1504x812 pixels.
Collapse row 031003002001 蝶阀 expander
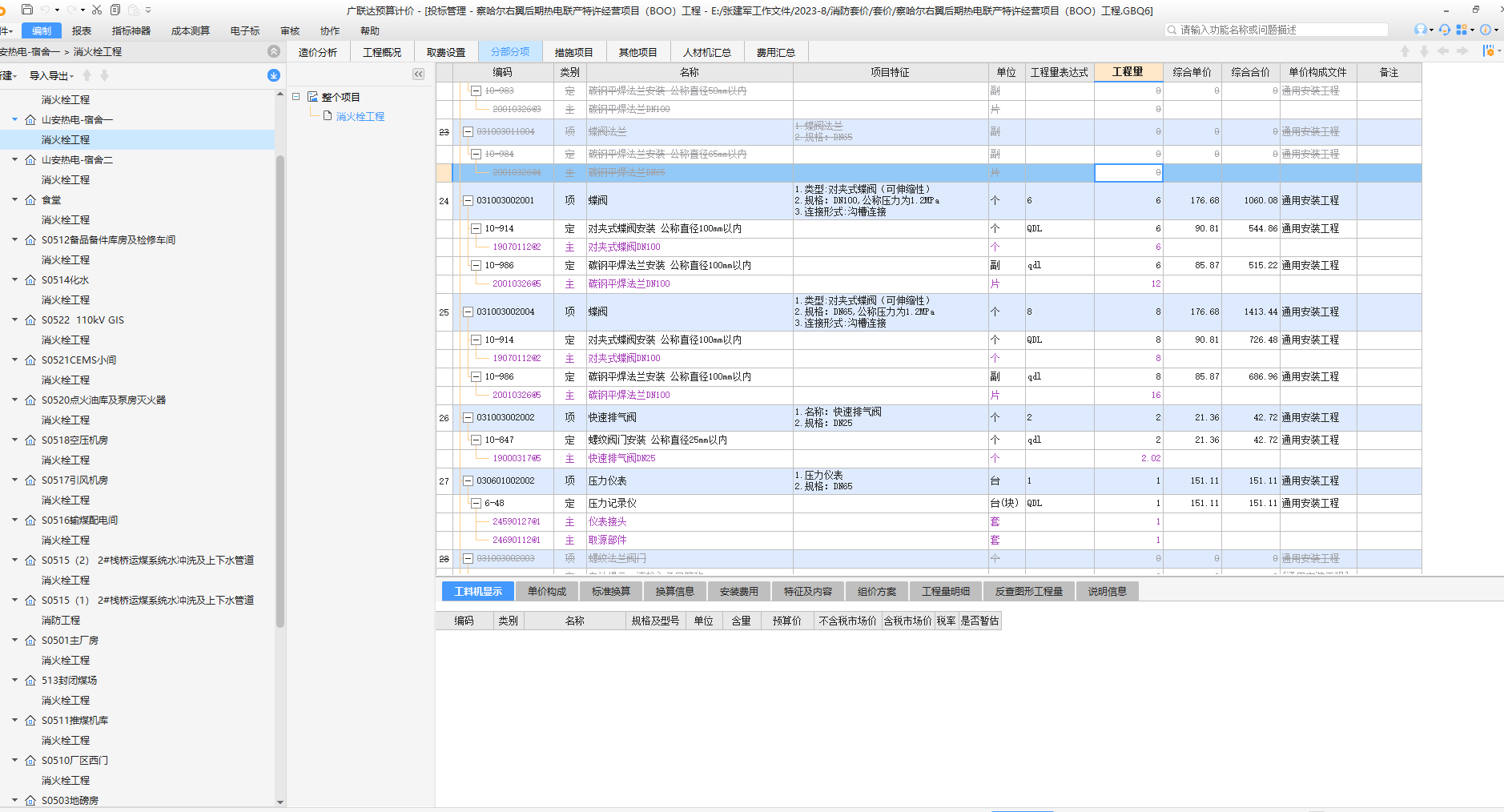[x=468, y=201]
